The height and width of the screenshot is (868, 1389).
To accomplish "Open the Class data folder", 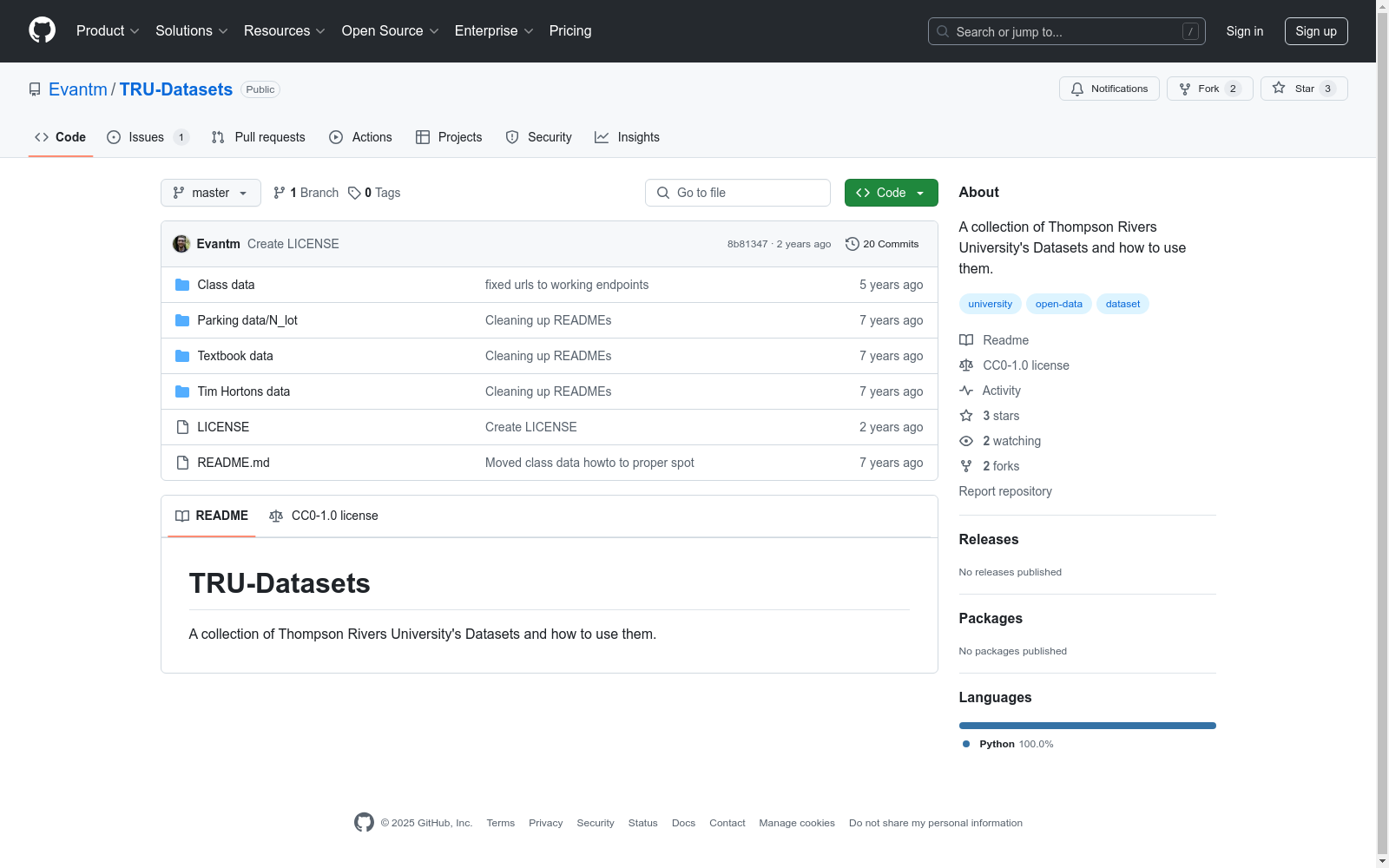I will 226,285.
